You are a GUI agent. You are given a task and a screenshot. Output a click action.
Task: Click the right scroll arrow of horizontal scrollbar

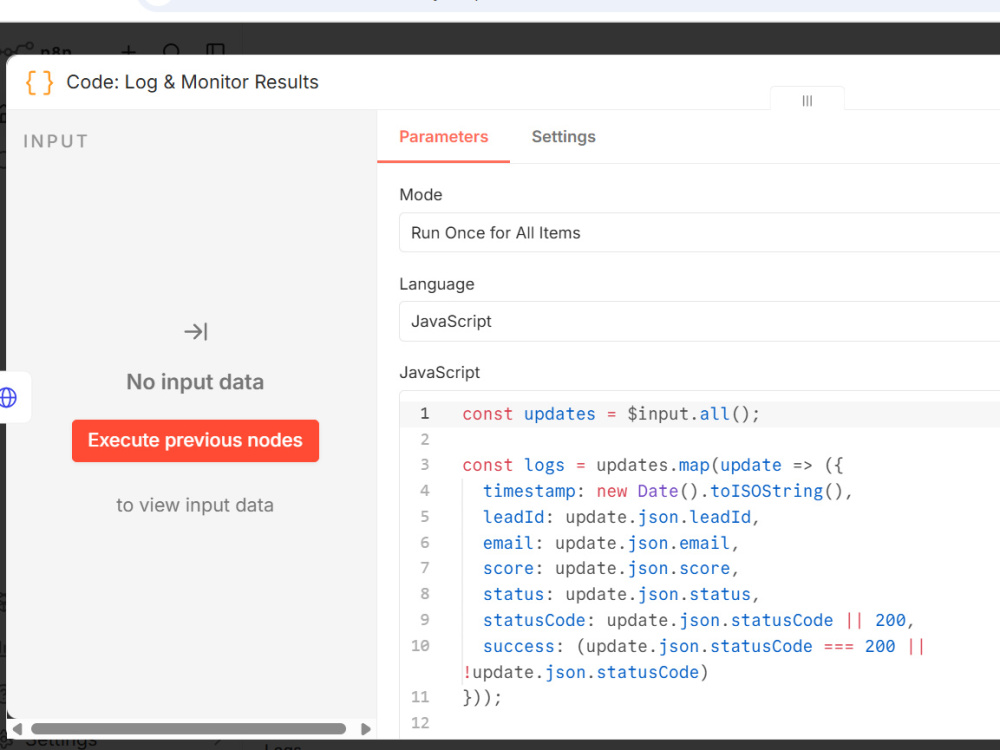(365, 728)
